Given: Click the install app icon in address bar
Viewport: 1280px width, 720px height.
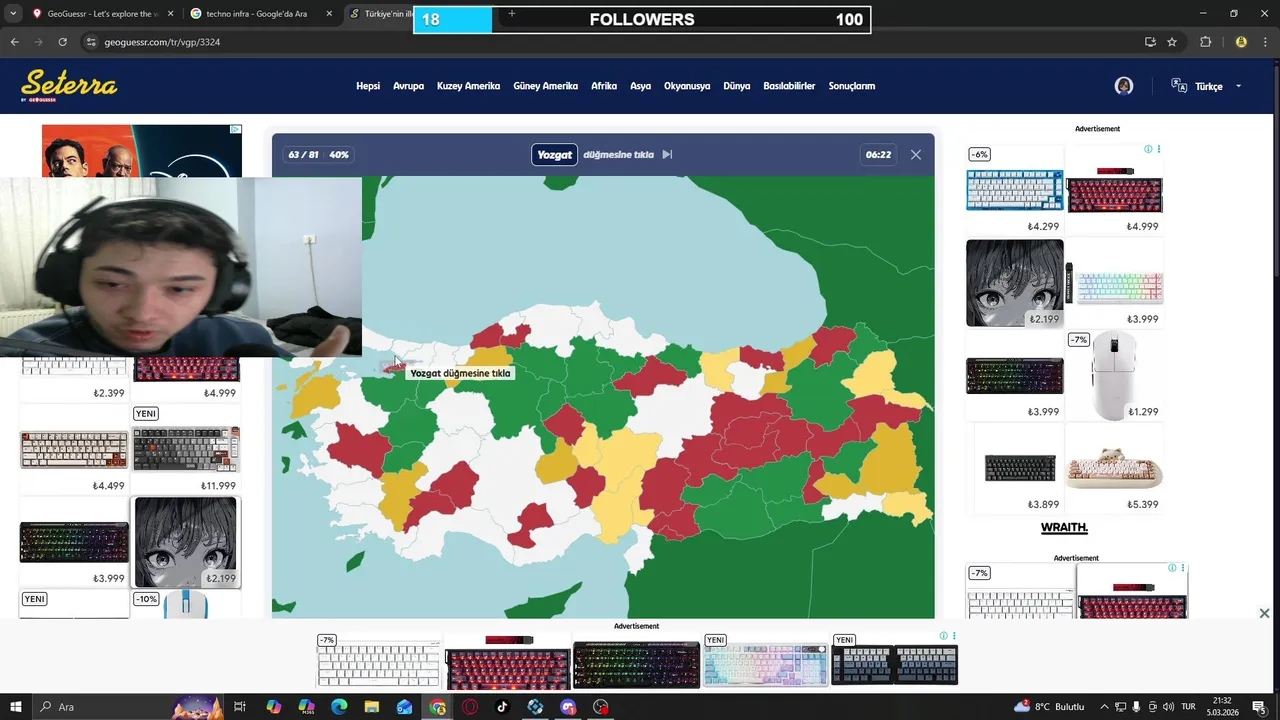Looking at the screenshot, I should pos(1150,42).
